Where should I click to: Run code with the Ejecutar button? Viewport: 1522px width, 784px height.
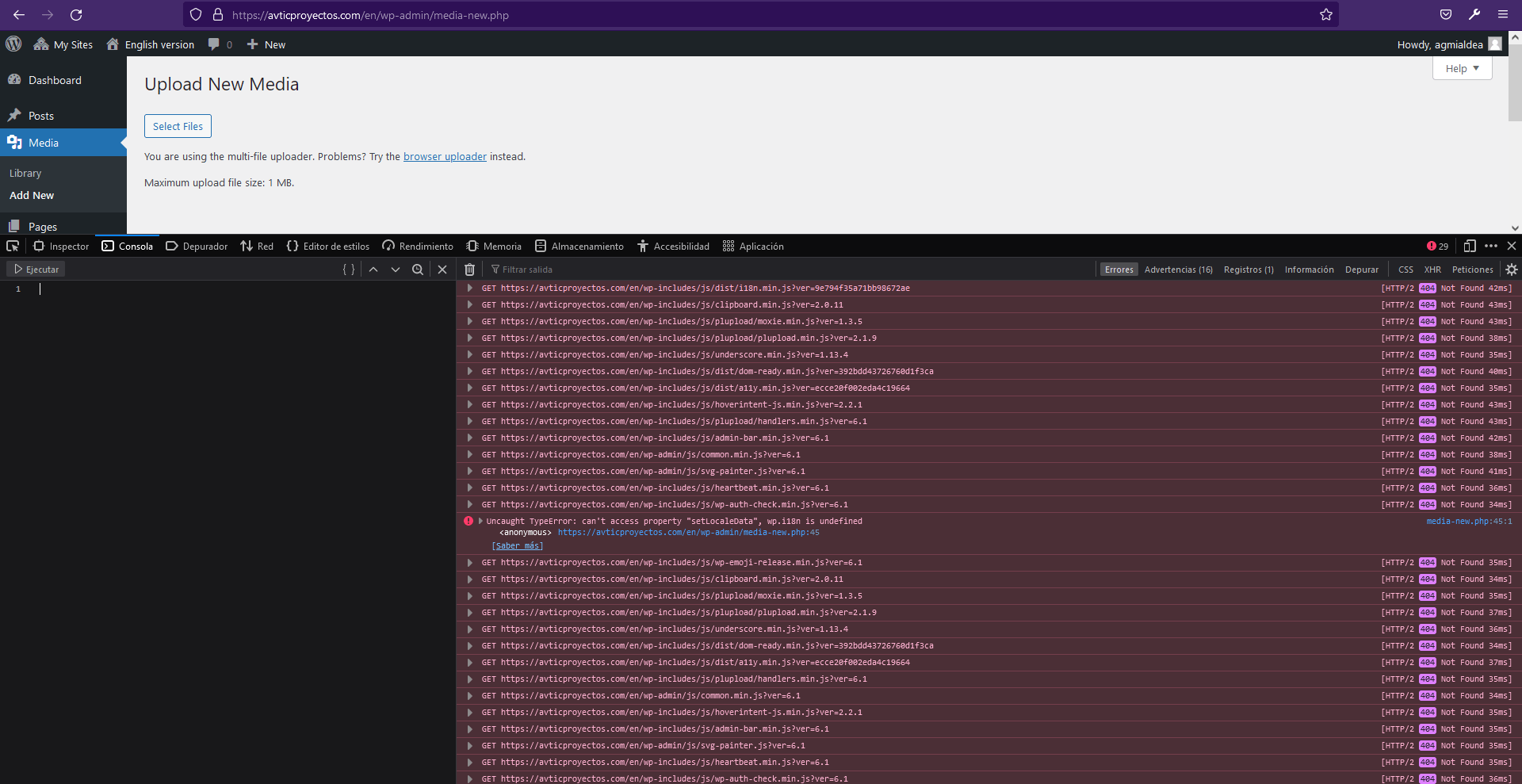pyautogui.click(x=36, y=270)
